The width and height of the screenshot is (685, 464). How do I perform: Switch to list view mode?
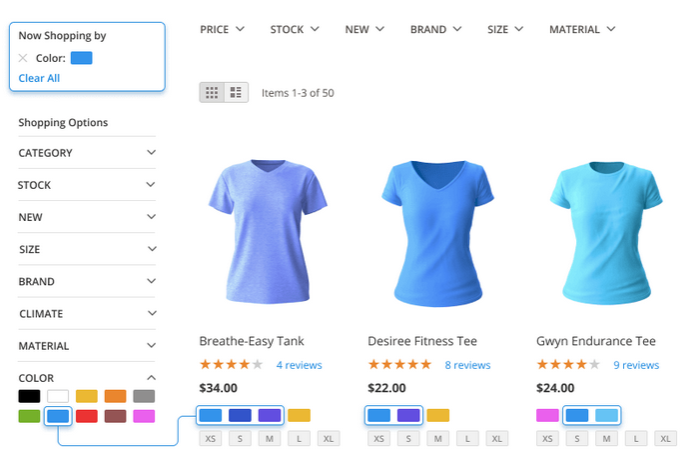click(236, 93)
